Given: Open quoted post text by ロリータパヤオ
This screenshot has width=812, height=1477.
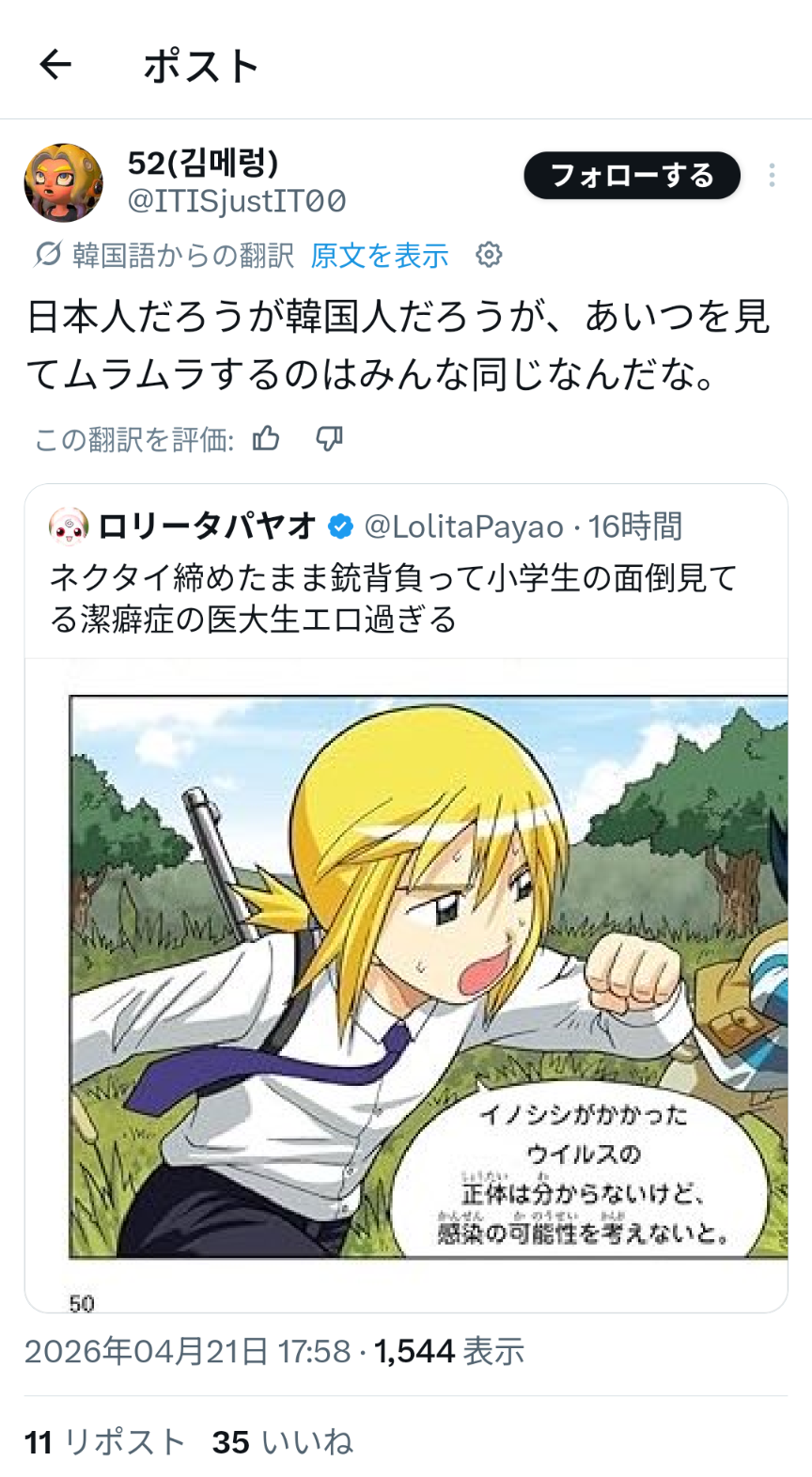Looking at the screenshot, I should pyautogui.click(x=394, y=598).
